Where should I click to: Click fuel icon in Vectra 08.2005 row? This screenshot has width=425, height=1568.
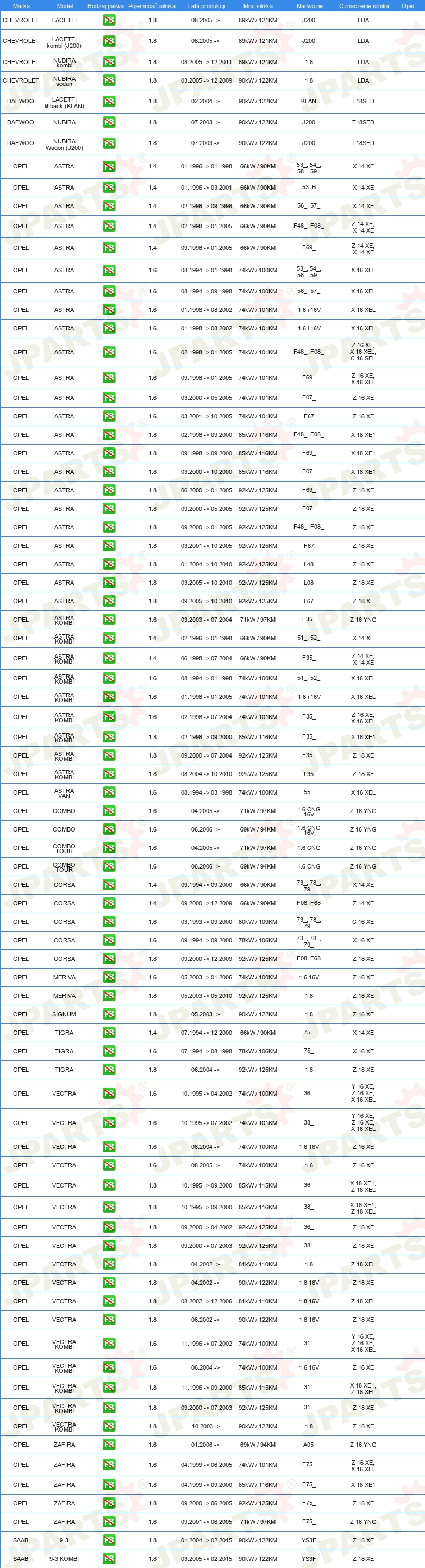[x=109, y=1165]
